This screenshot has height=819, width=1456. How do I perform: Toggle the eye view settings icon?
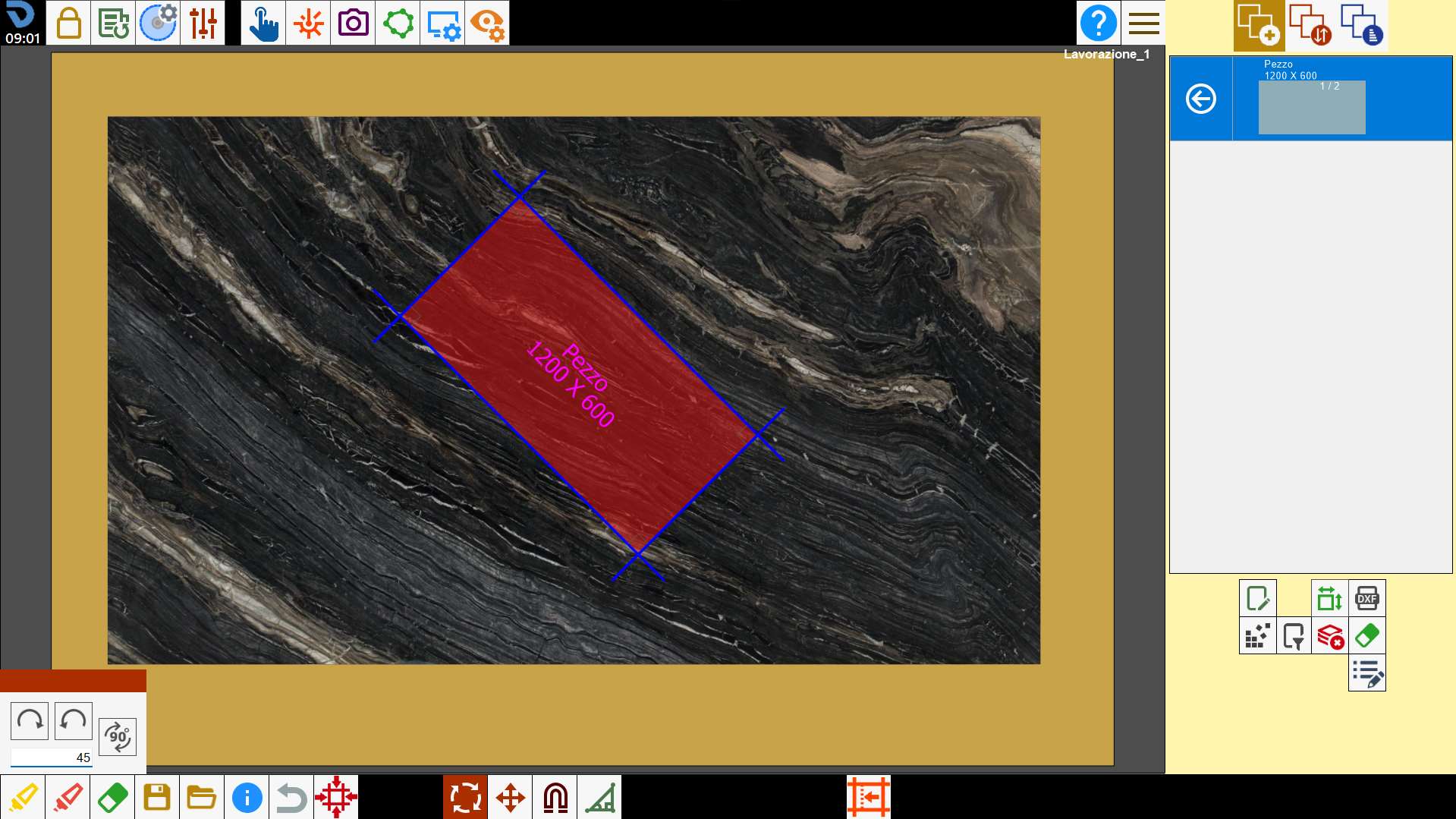487,23
